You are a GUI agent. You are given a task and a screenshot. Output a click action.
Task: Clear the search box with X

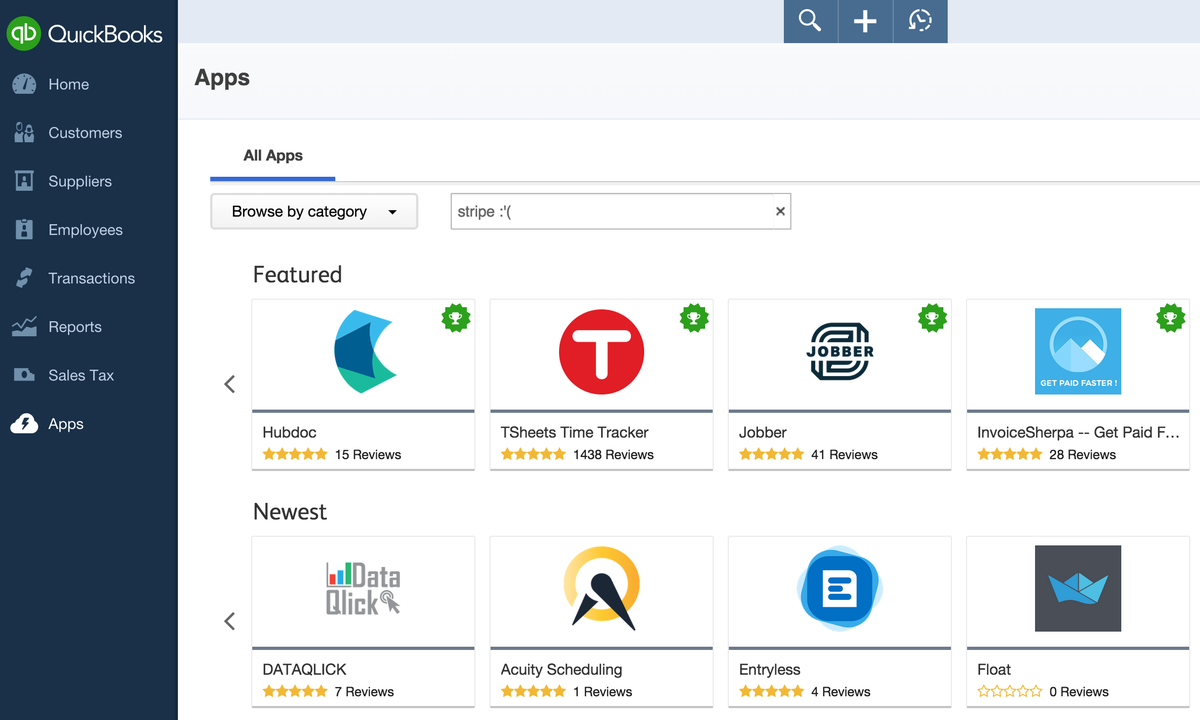click(781, 211)
